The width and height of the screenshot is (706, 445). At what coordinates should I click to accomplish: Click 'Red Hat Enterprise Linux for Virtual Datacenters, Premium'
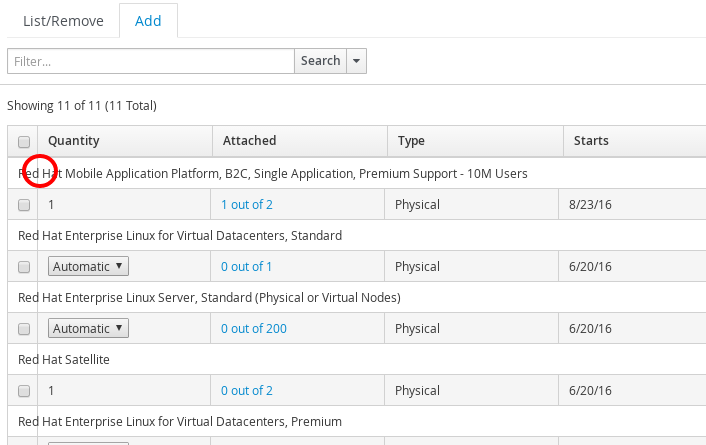pyautogui.click(x=180, y=422)
